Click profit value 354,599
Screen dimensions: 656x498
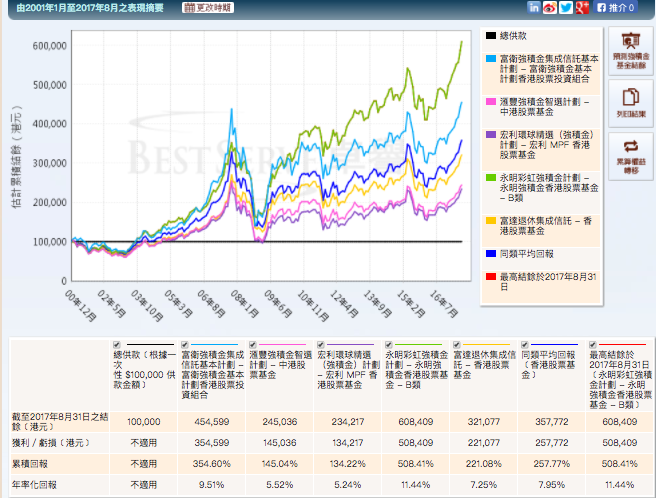212,443
